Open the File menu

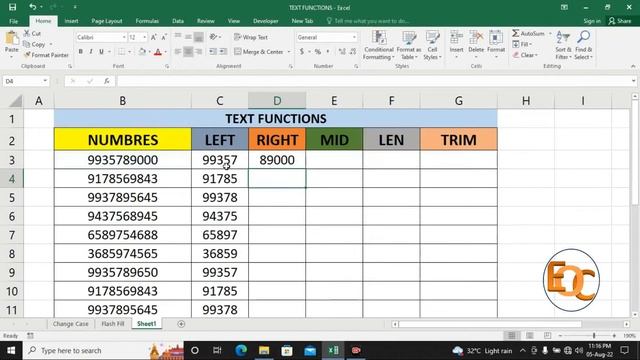(x=13, y=21)
